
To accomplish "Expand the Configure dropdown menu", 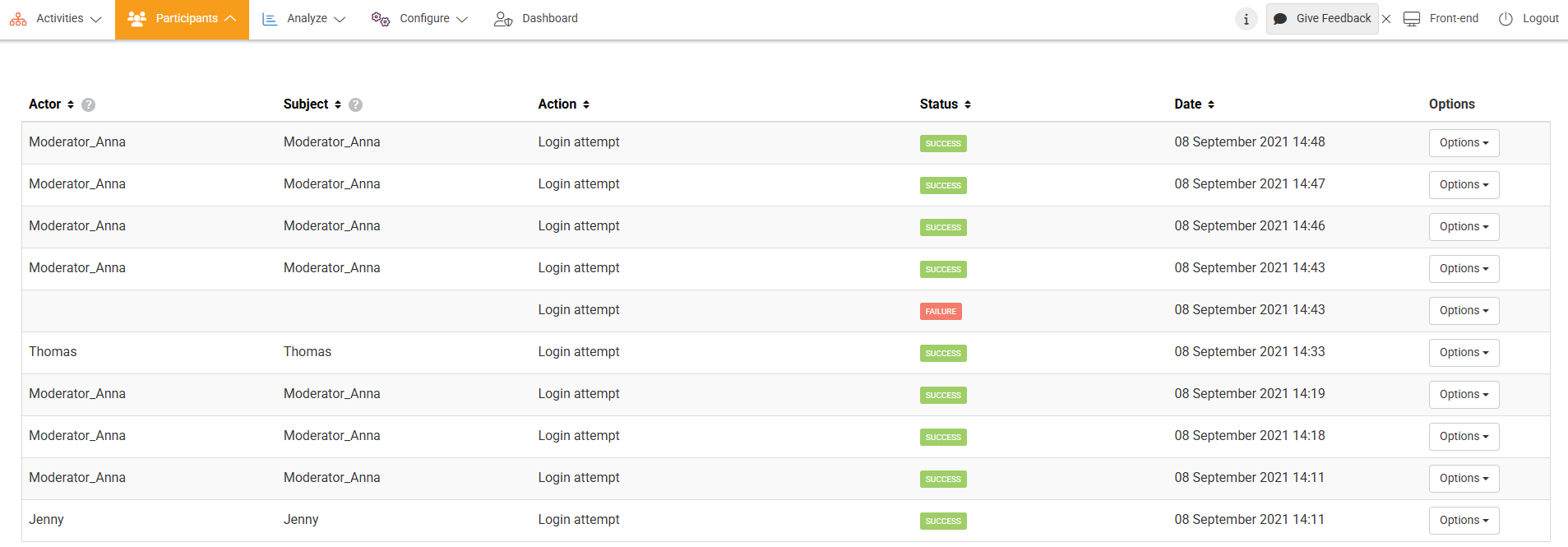I will click(x=419, y=19).
